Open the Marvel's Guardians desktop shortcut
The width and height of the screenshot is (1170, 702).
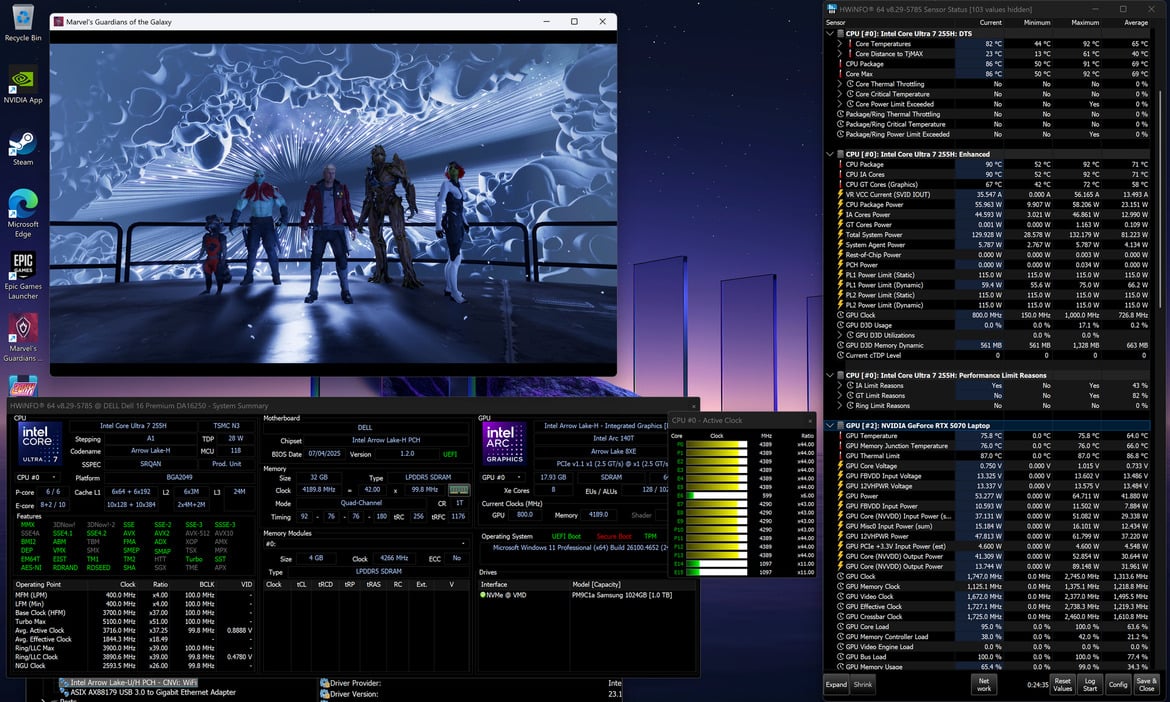[23, 338]
